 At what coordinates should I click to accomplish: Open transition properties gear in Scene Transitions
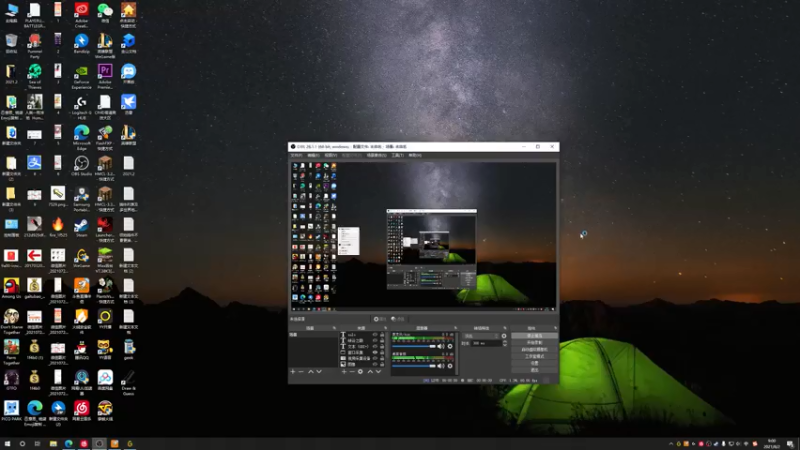point(504,336)
